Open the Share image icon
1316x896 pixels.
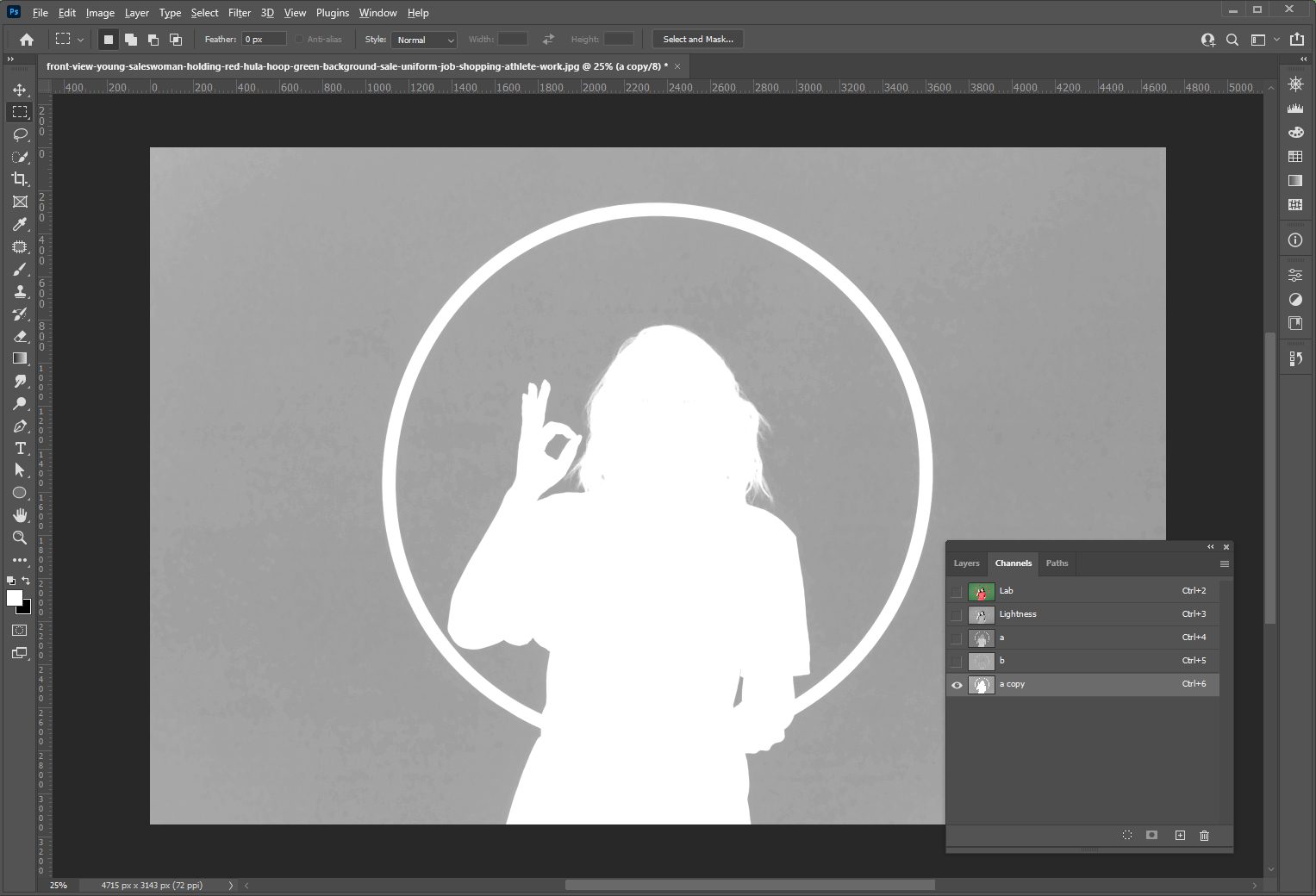pyautogui.click(x=1297, y=39)
